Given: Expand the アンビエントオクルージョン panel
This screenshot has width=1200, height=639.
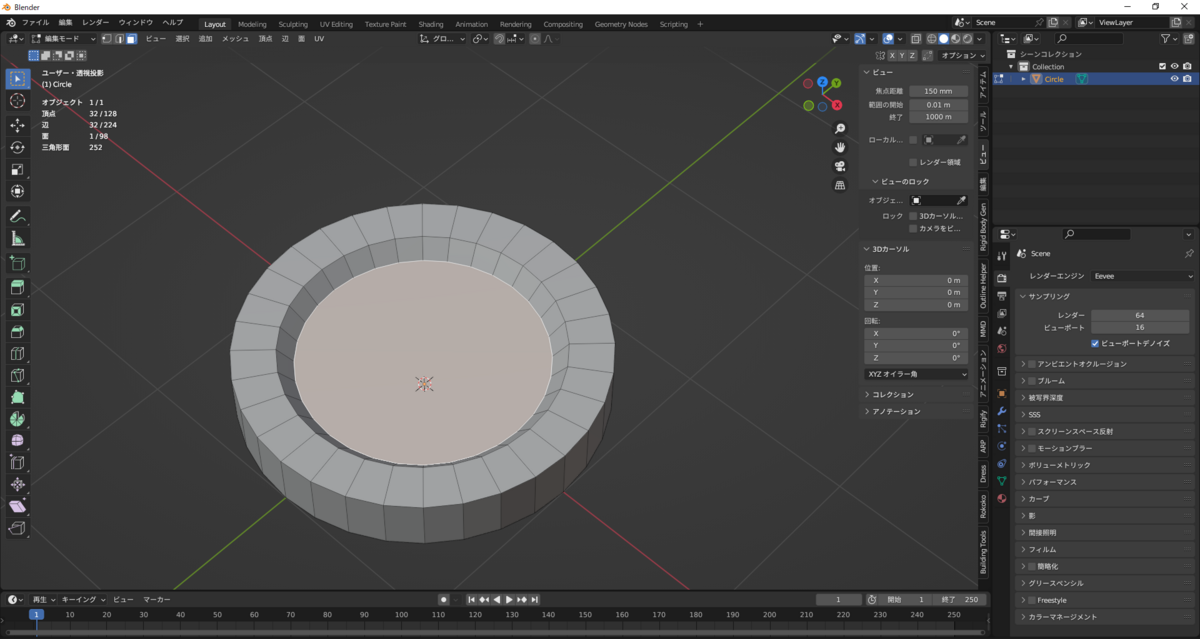Looking at the screenshot, I should pyautogui.click(x=1080, y=364).
